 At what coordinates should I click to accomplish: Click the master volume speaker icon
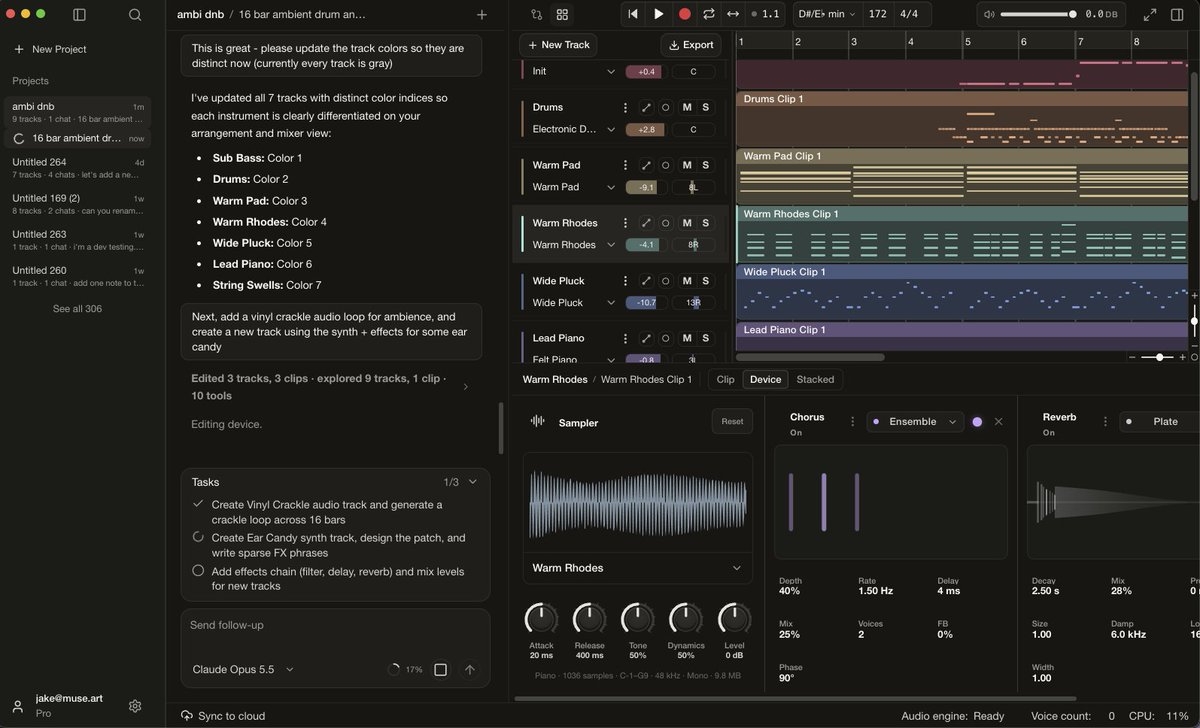(x=989, y=15)
